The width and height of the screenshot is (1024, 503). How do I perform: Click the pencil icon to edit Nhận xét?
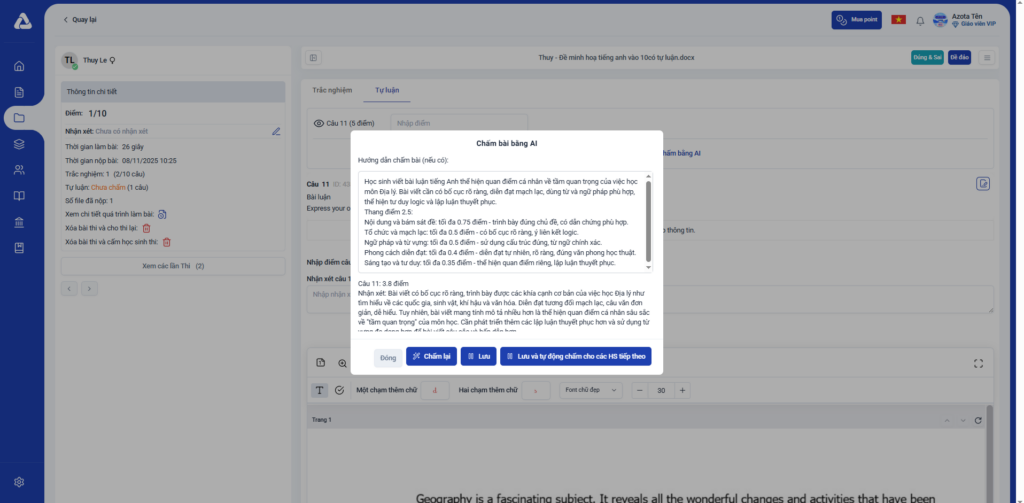(x=276, y=131)
